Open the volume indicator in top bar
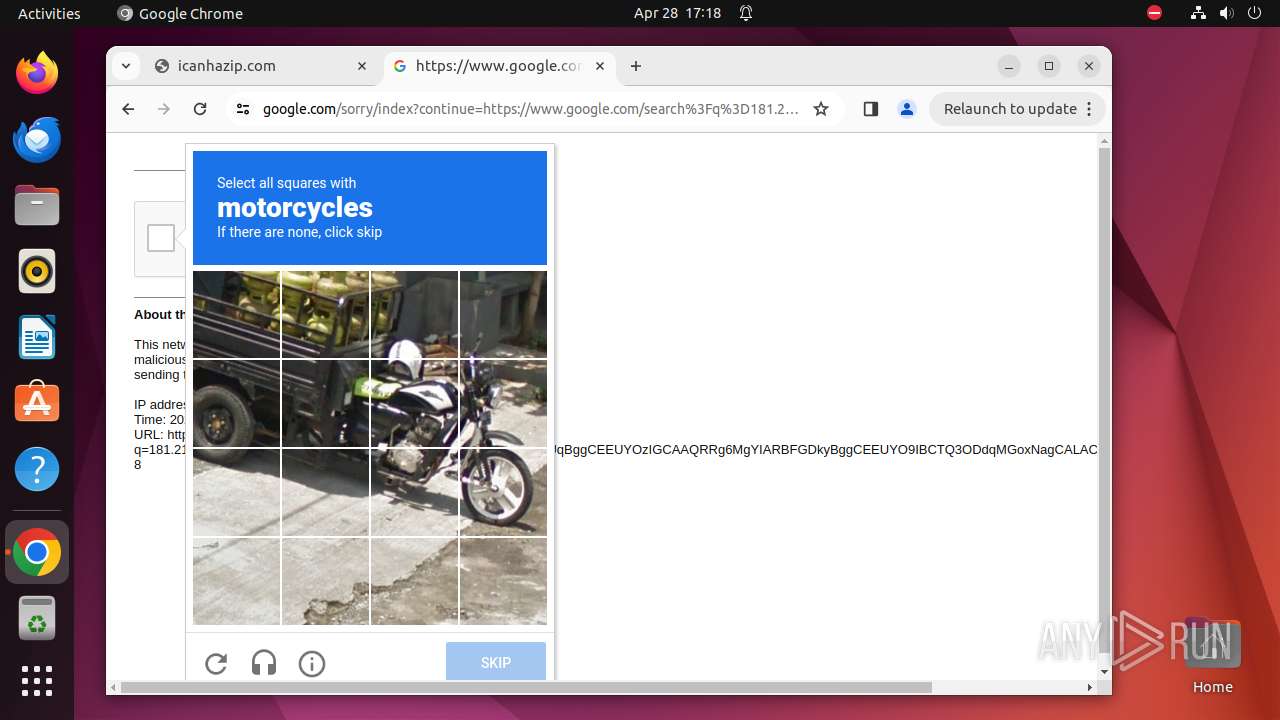Viewport: 1280px width, 720px height. tap(1226, 13)
